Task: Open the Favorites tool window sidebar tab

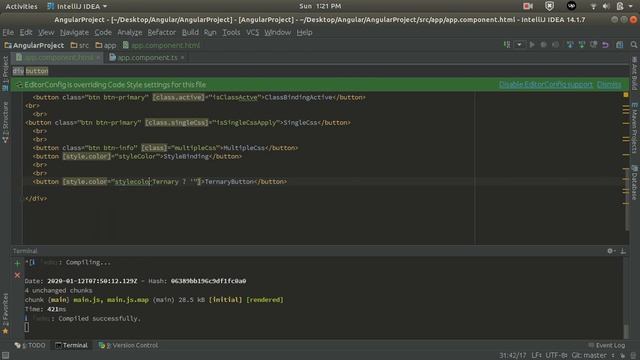Action: point(5,313)
